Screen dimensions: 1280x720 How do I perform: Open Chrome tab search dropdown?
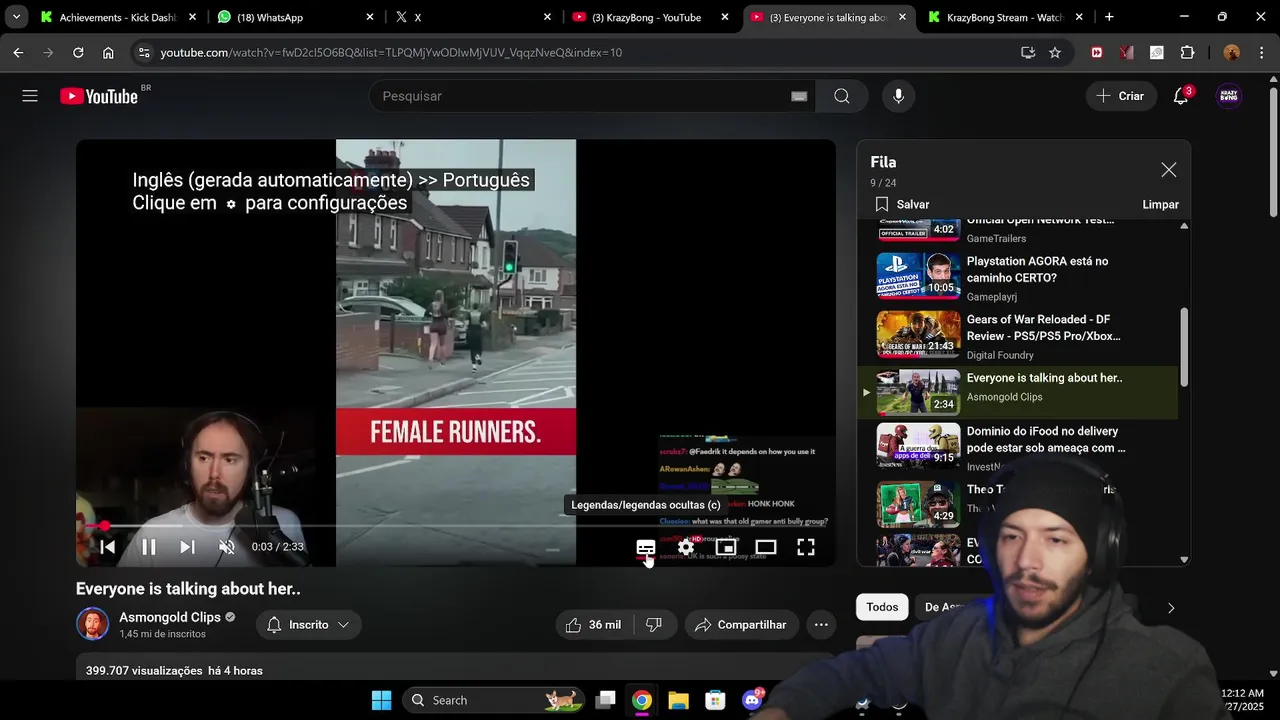[x=16, y=17]
